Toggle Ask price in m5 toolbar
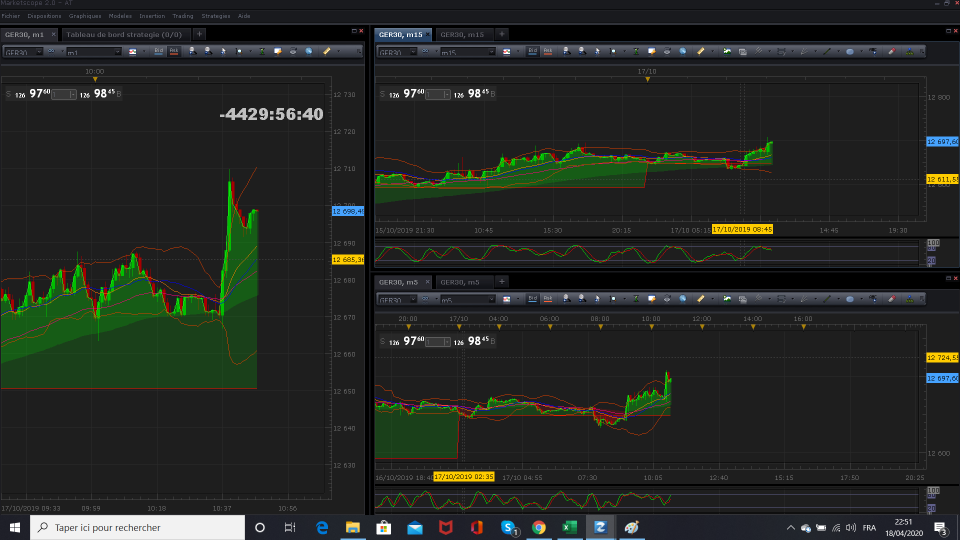The image size is (960, 540). (x=548, y=299)
